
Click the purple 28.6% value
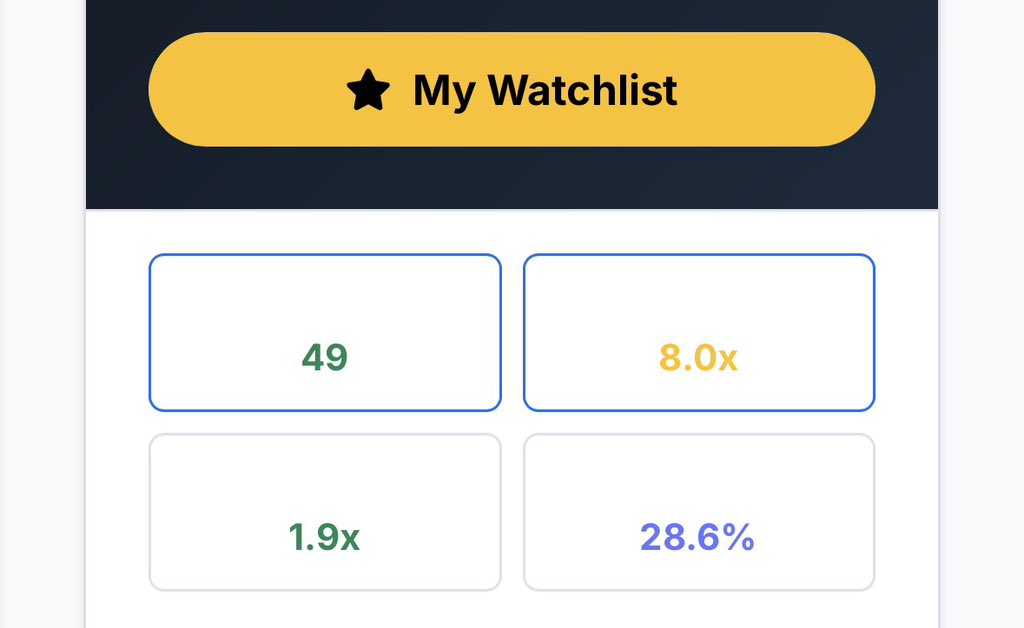[697, 538]
